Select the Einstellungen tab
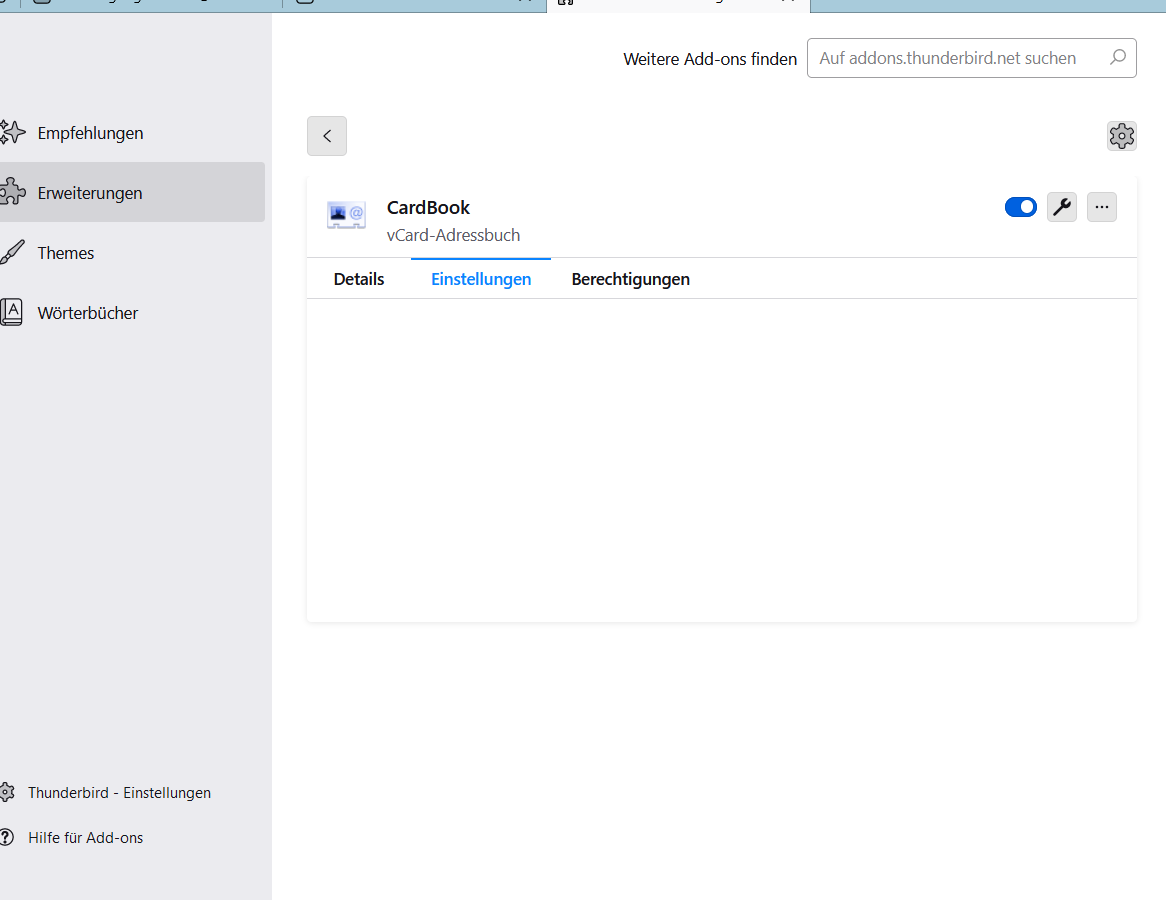Viewport: 1166px width, 900px height. 481,280
